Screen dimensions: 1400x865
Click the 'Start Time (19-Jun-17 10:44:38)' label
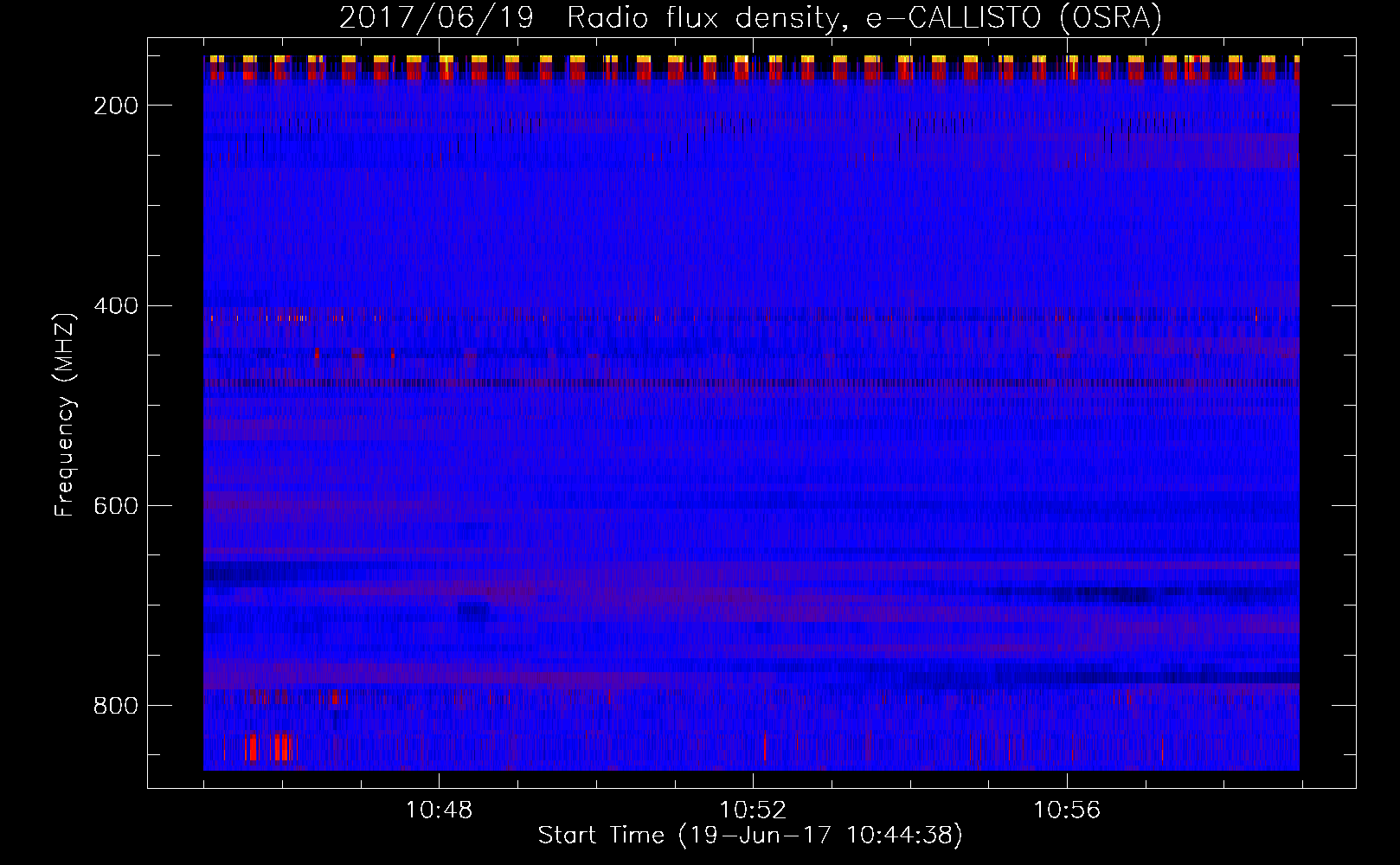(x=750, y=836)
